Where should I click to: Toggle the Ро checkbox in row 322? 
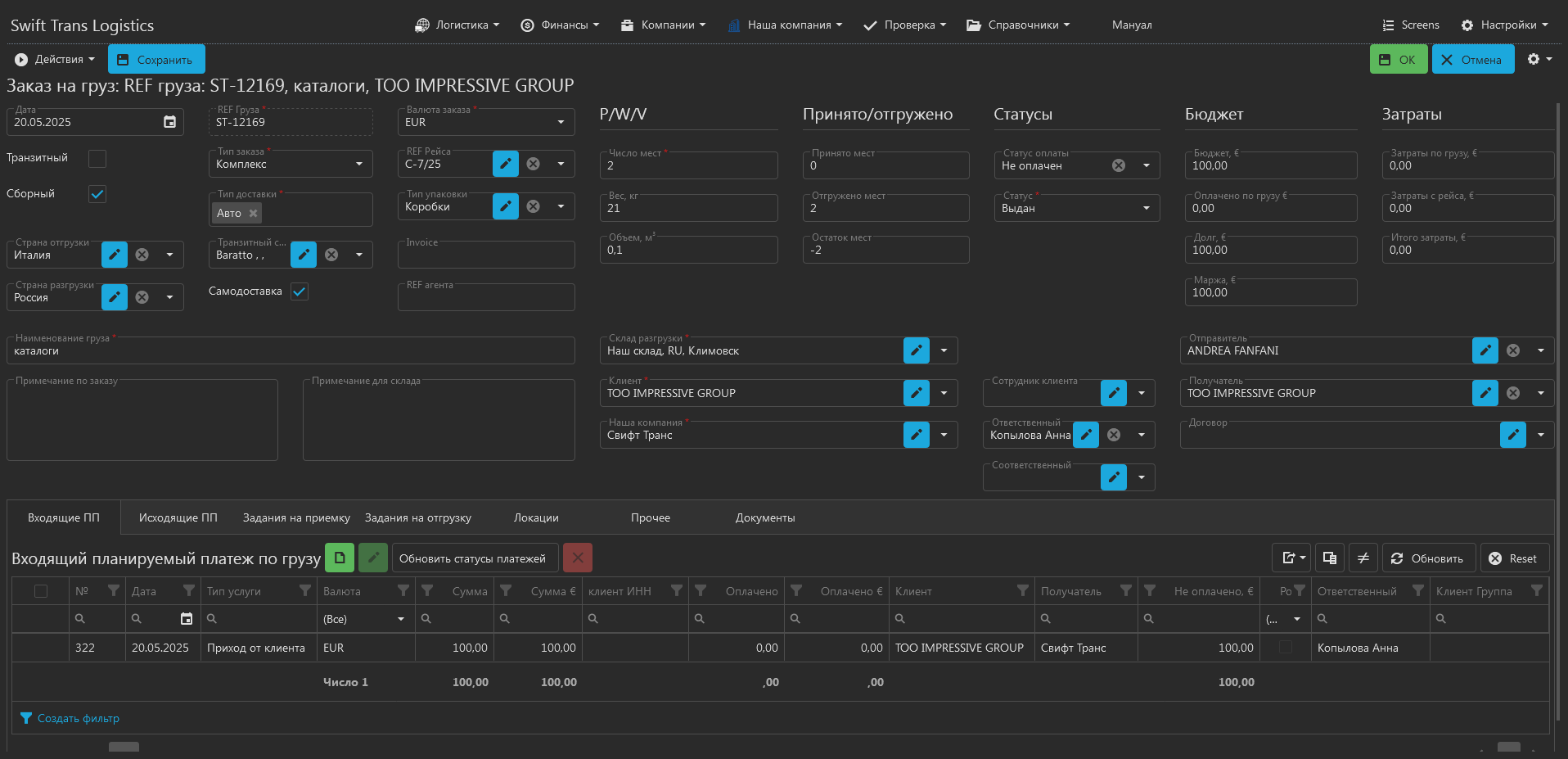[1286, 648]
